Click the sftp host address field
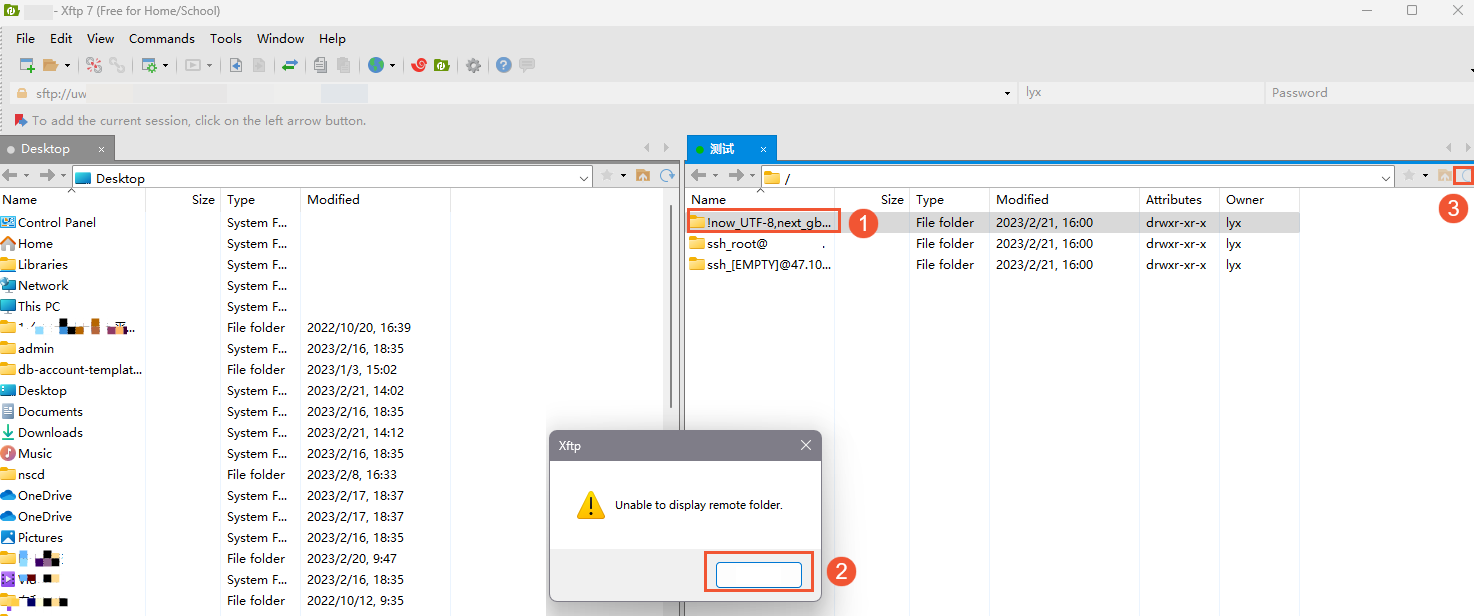This screenshot has height=616, width=1474. [x=515, y=93]
